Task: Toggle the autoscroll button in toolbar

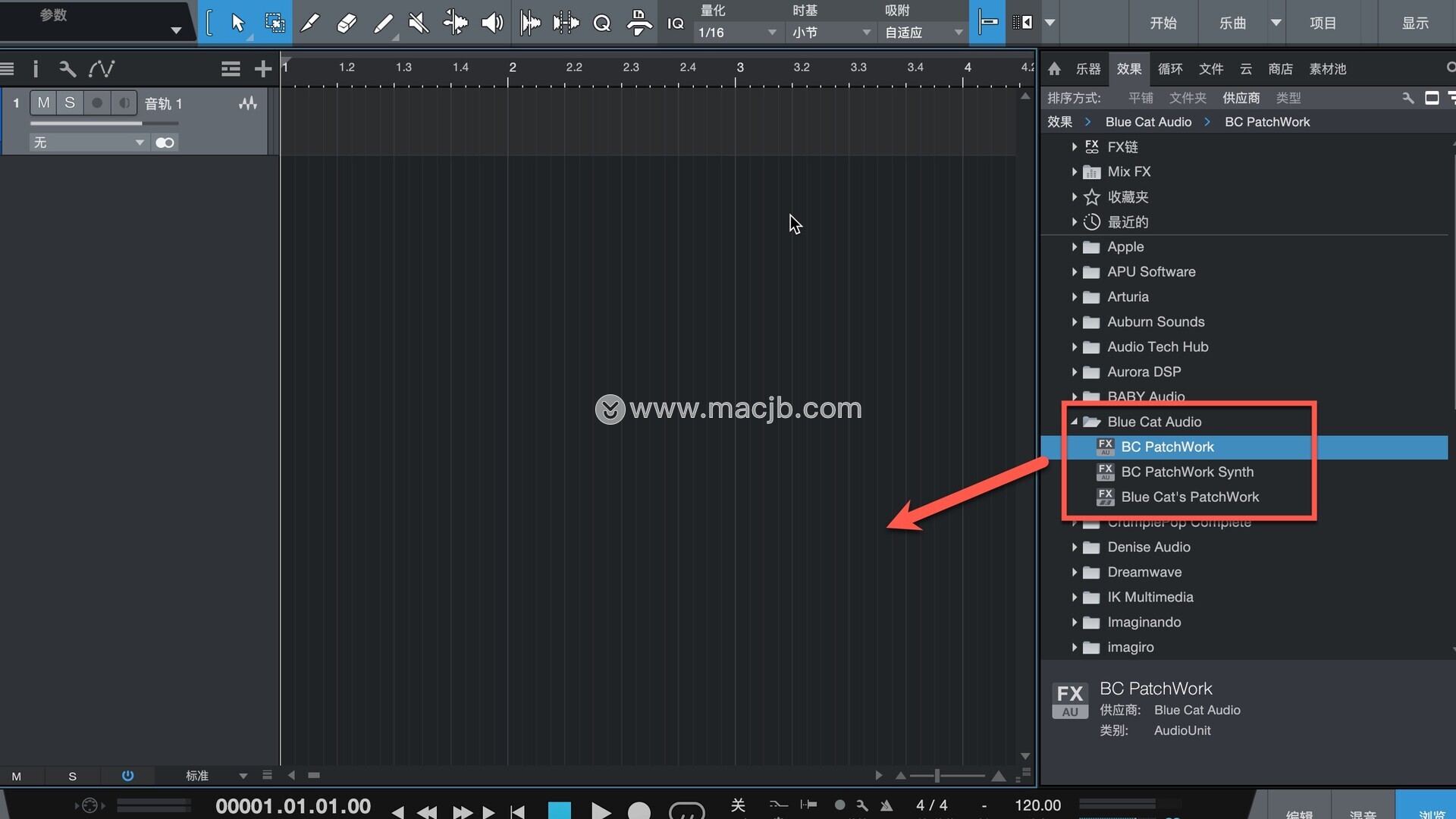Action: click(x=1023, y=23)
